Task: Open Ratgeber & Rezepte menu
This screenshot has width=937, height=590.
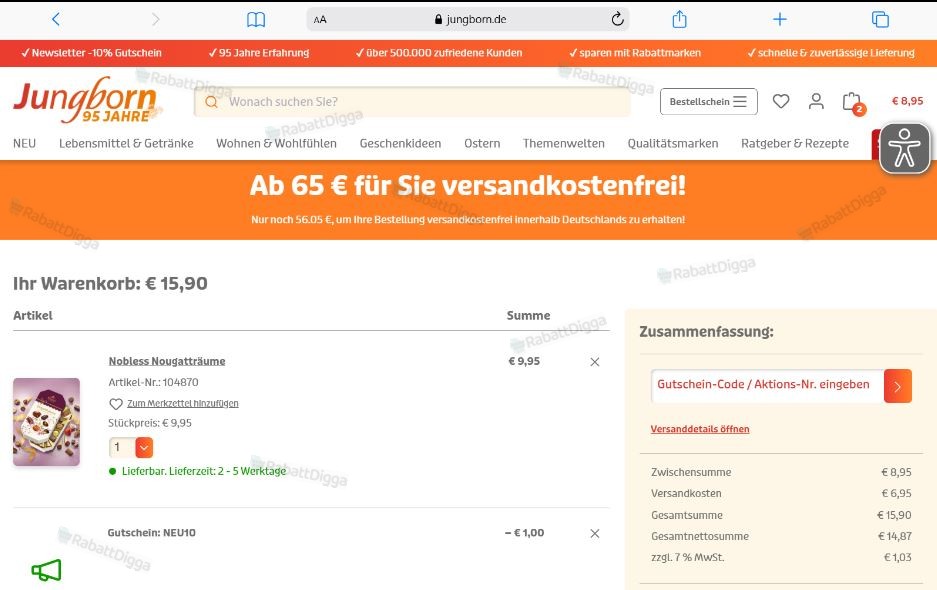Action: (x=795, y=143)
